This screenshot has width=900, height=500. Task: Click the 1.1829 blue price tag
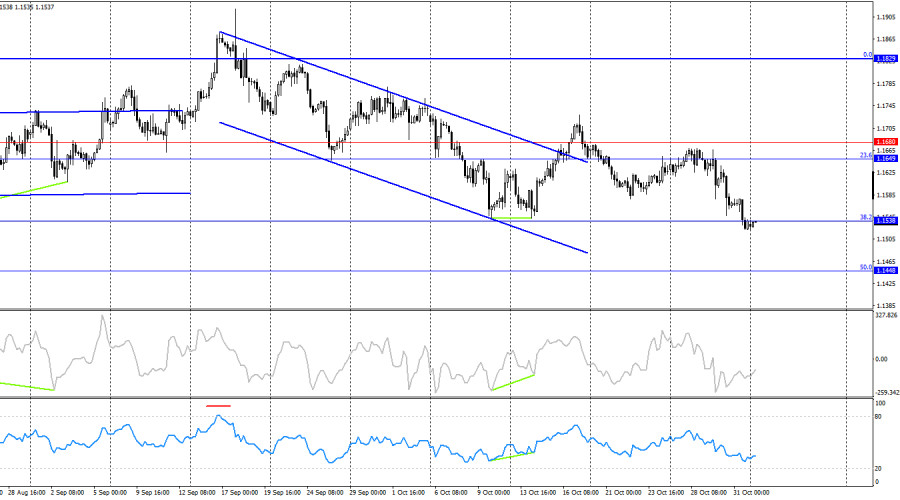tap(885, 59)
